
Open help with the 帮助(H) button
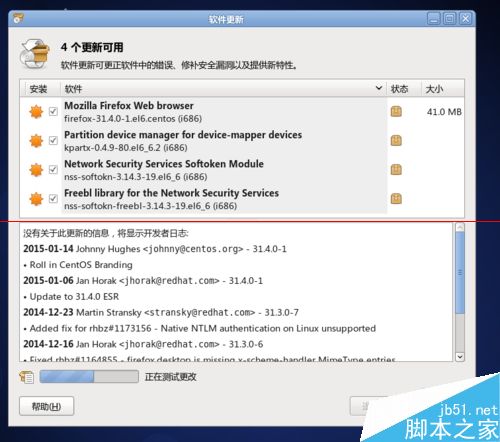[x=46, y=406]
